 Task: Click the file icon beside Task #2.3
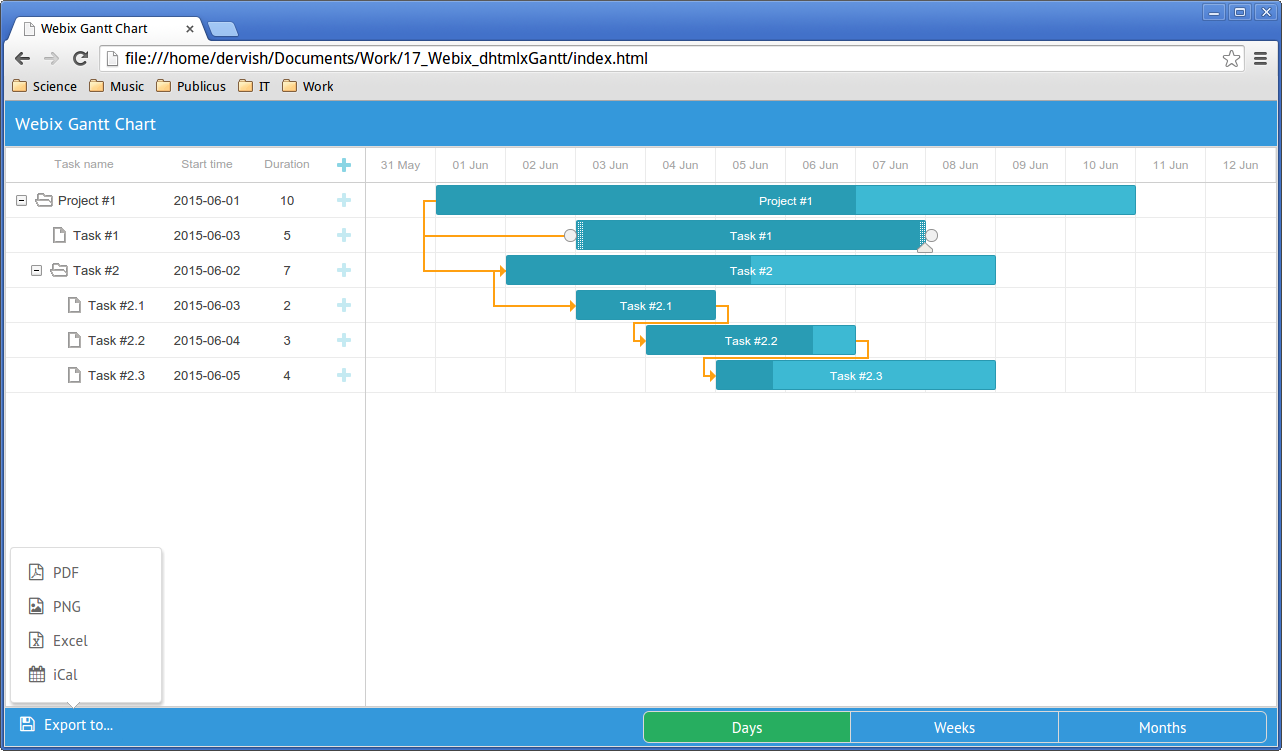(74, 375)
